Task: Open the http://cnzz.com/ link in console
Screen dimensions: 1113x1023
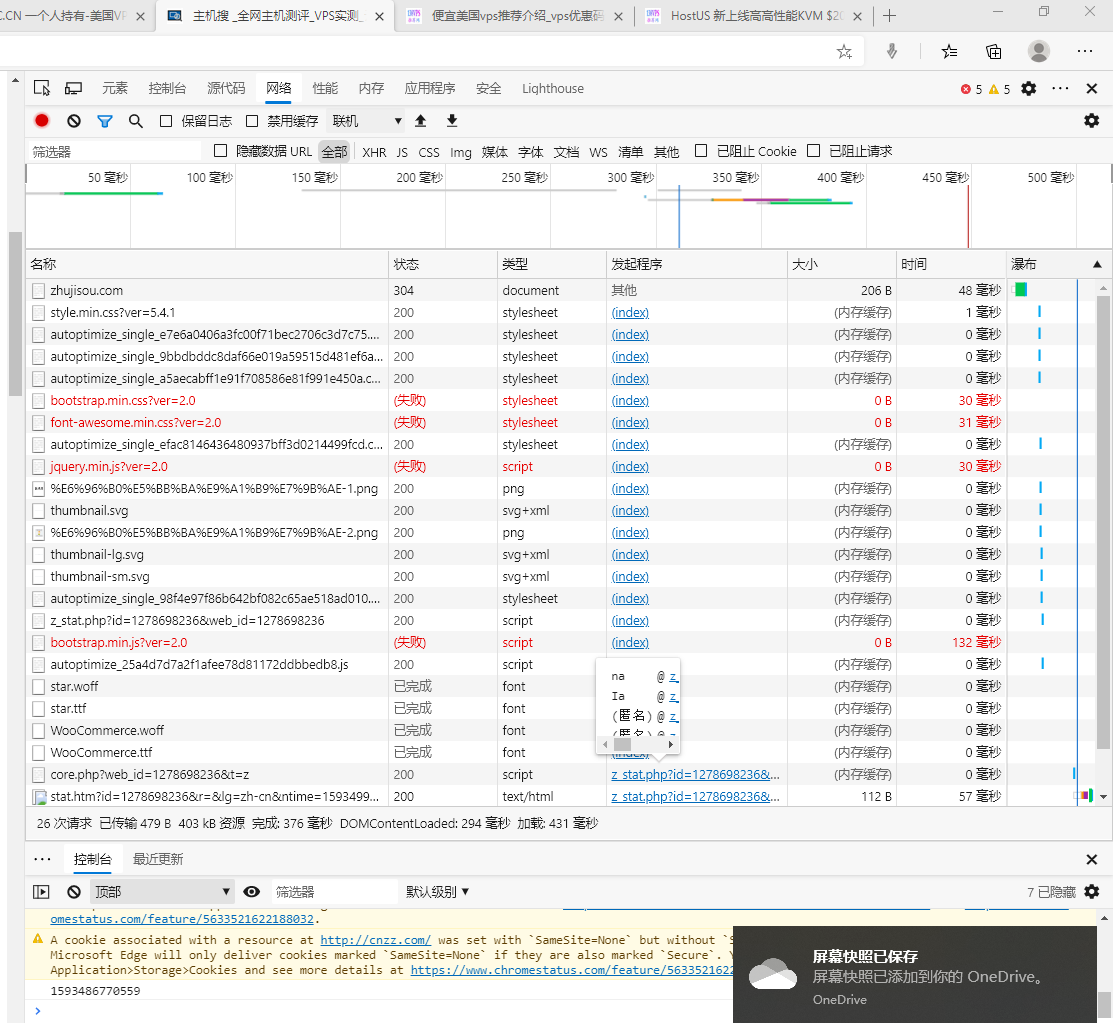Action: click(x=375, y=940)
